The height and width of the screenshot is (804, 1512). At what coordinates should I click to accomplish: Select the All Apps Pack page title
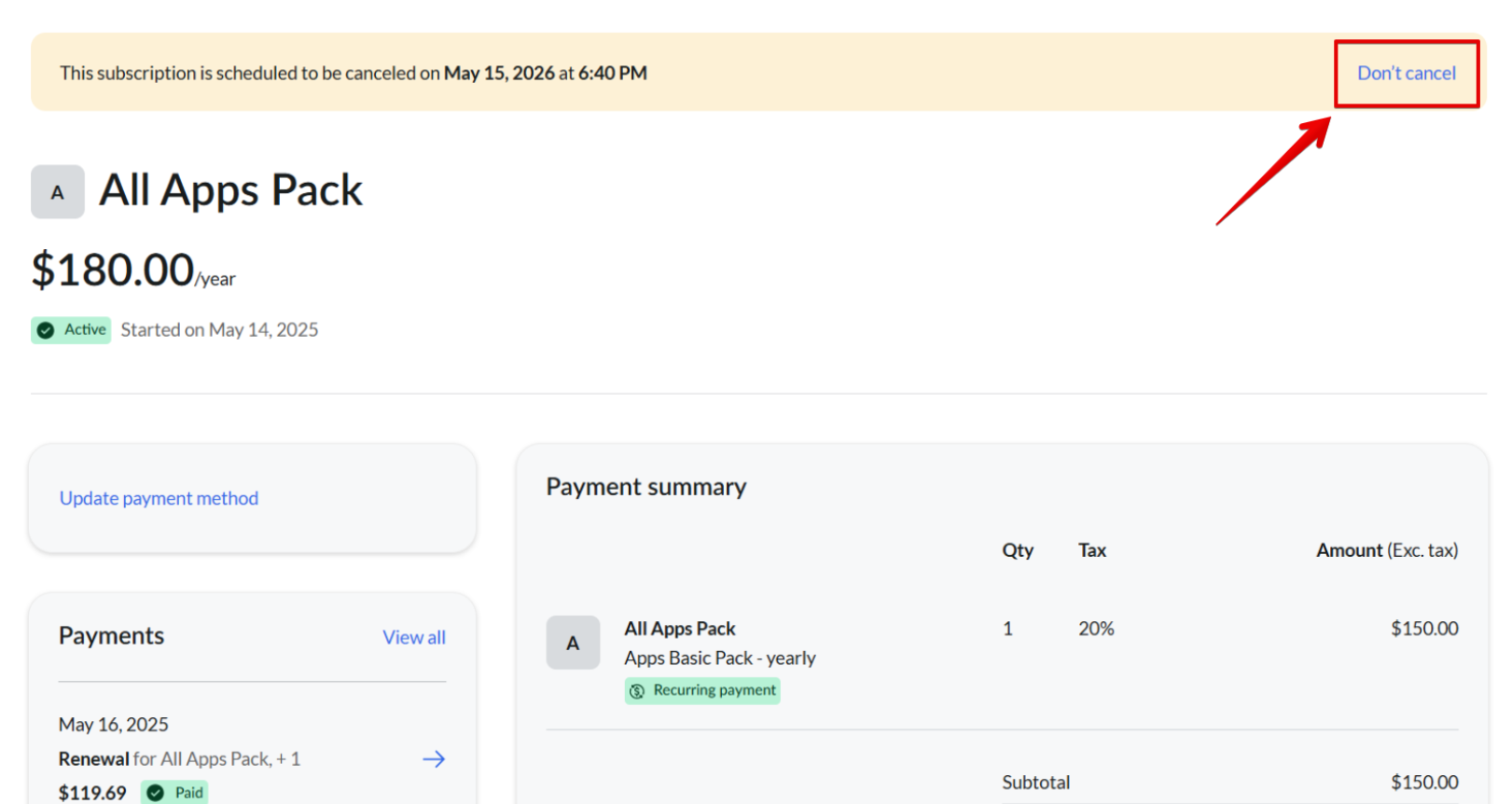[230, 190]
